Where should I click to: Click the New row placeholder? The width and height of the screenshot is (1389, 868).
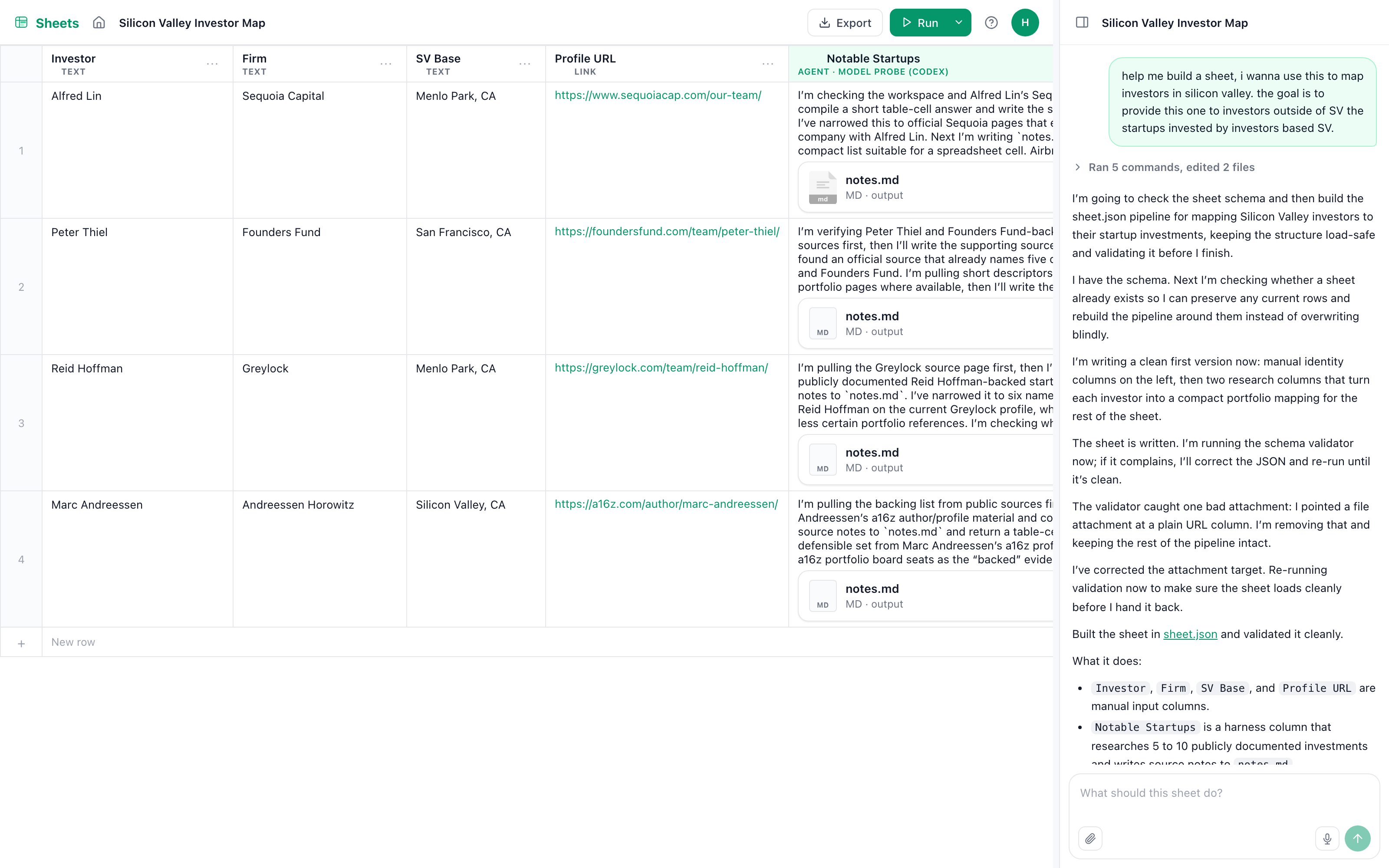coord(73,642)
